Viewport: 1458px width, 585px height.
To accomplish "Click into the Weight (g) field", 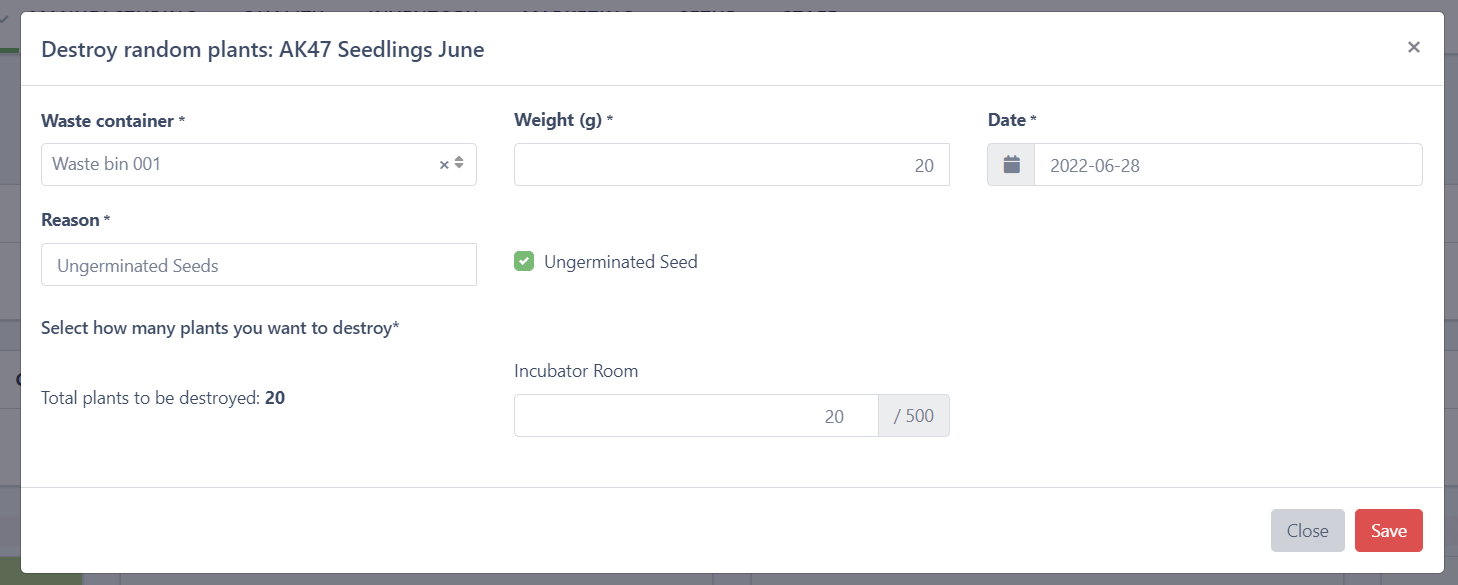I will tap(731, 165).
